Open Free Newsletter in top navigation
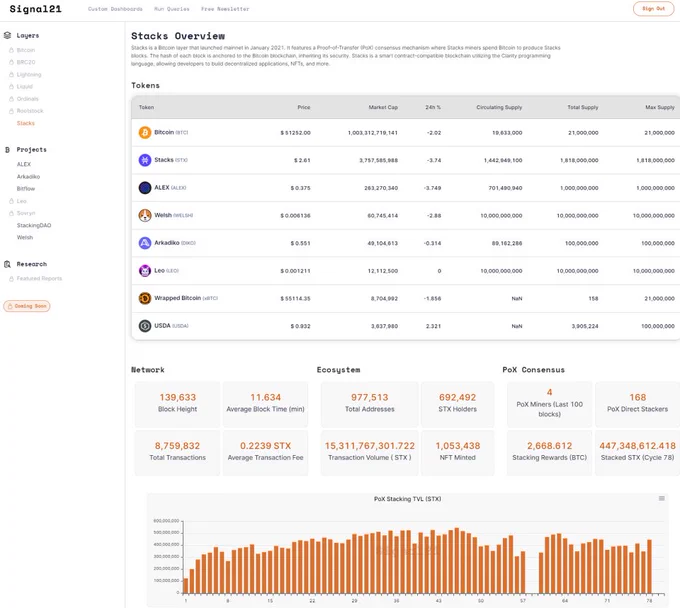The width and height of the screenshot is (680, 608). [225, 9]
